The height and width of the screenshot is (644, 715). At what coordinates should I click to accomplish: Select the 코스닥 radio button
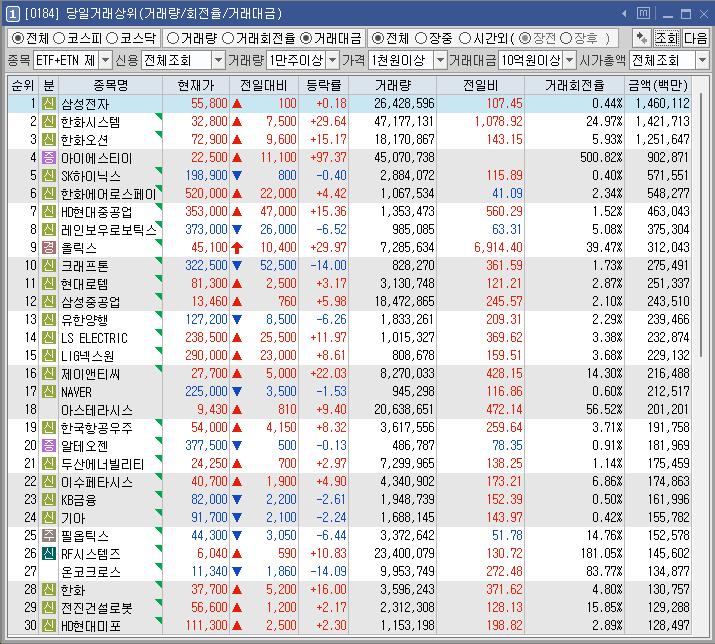112,38
